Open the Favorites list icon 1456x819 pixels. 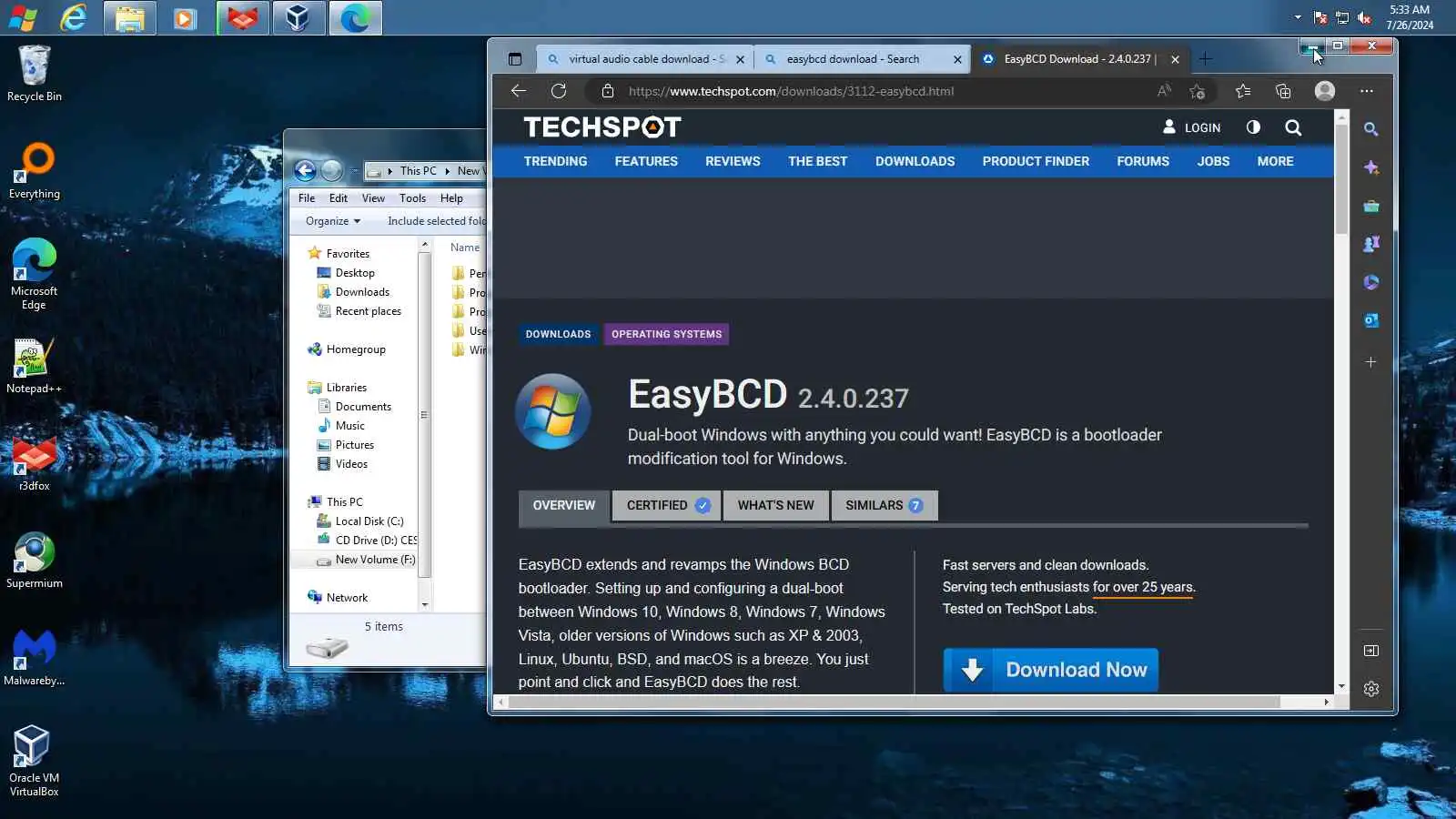click(x=1243, y=91)
